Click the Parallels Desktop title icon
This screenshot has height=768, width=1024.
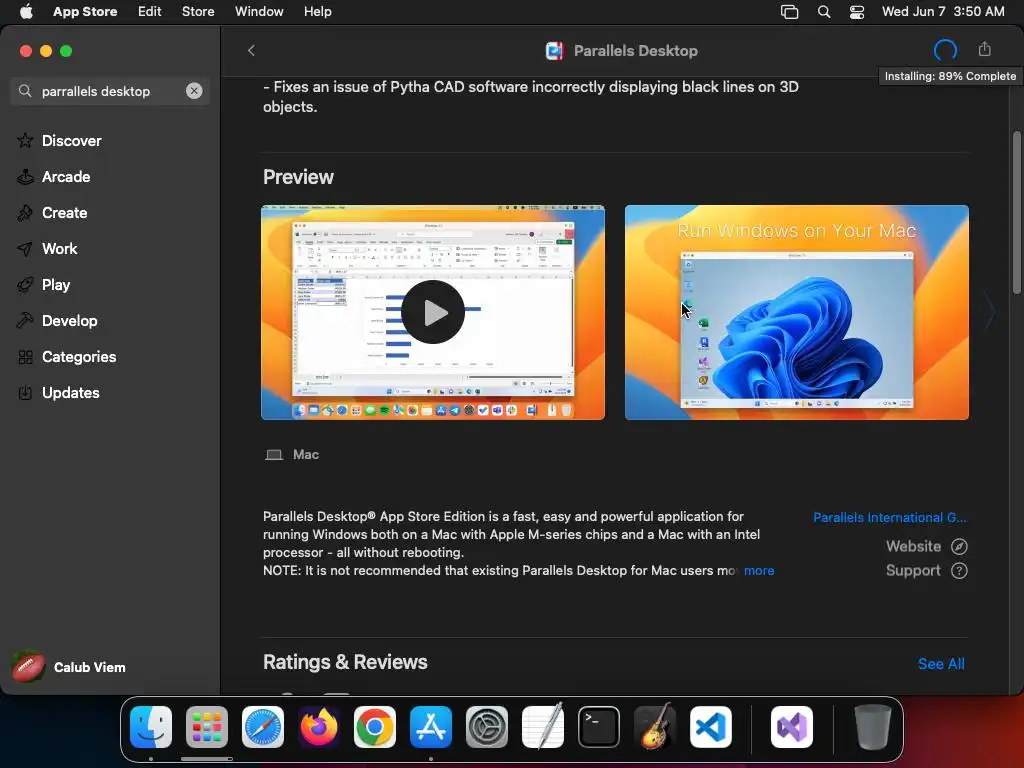554,50
